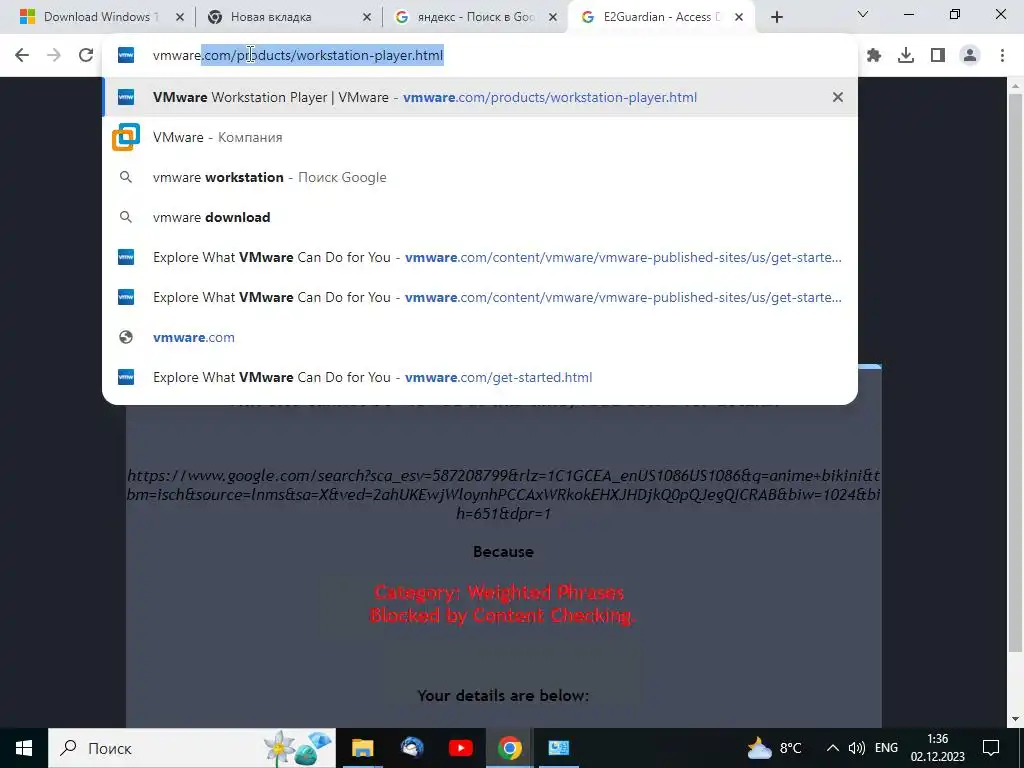
Task: Expand the tab search chevron
Action: [863, 14]
